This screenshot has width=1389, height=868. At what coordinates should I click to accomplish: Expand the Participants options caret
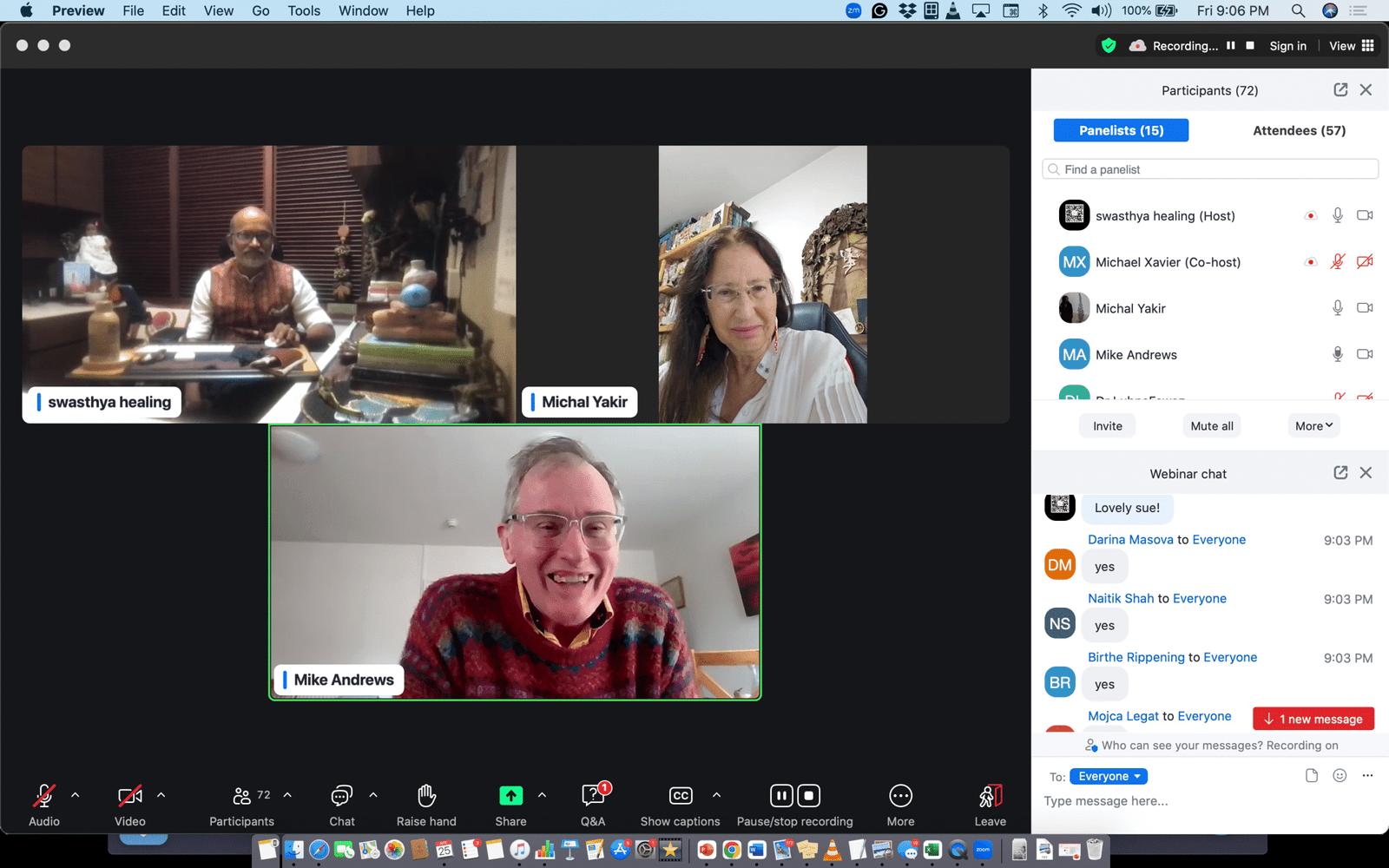287,794
